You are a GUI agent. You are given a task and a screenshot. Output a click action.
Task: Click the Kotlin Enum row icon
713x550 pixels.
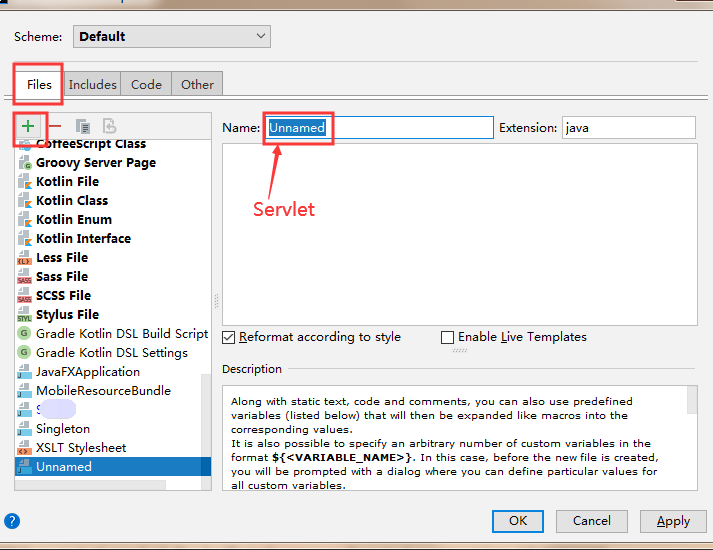coord(25,220)
